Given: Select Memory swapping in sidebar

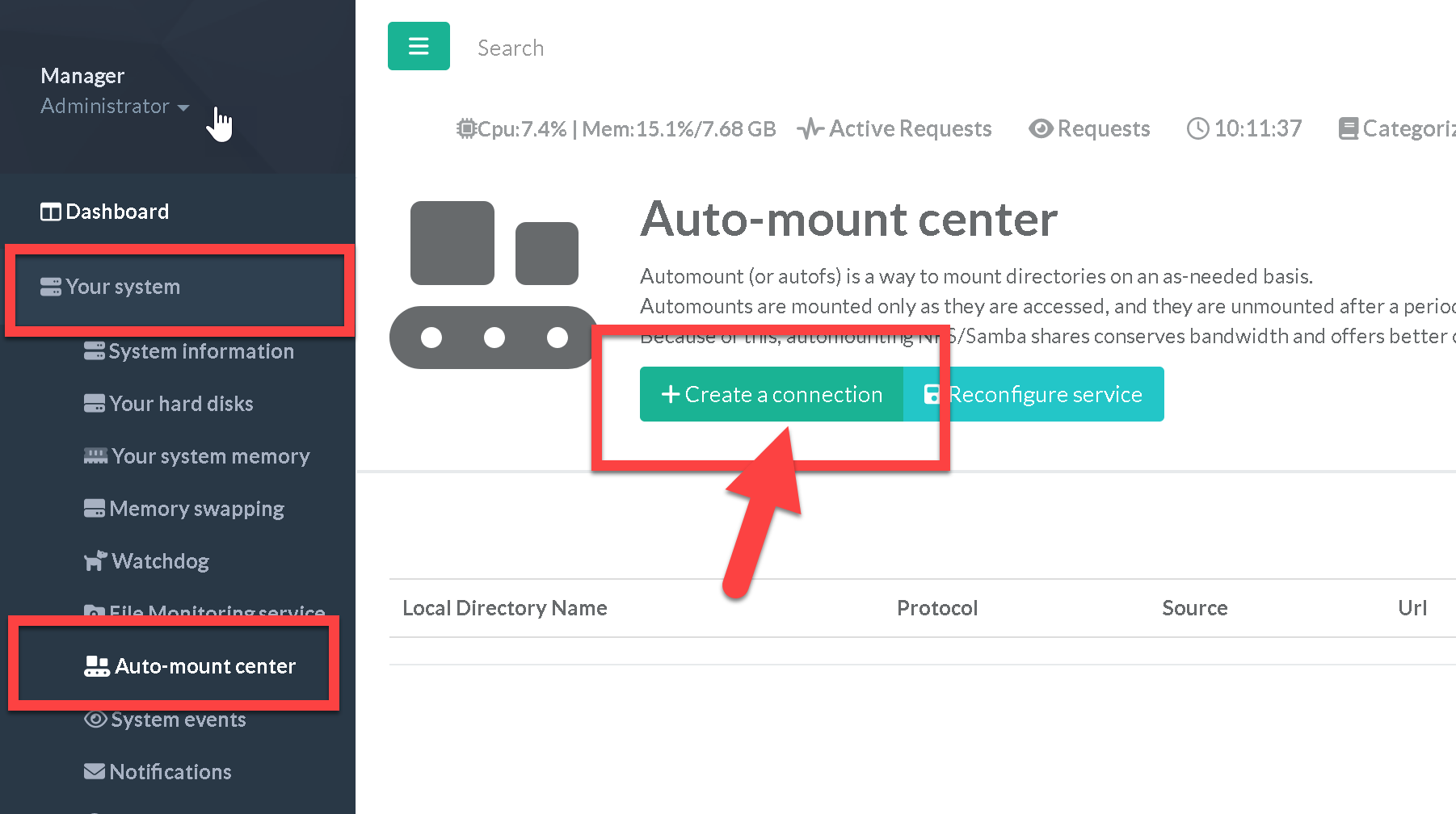Looking at the screenshot, I should click(196, 509).
